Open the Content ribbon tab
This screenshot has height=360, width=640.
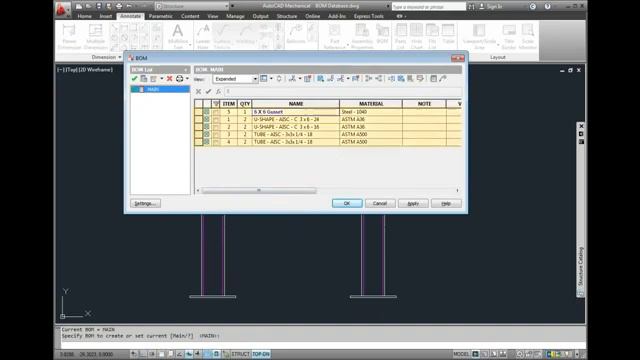(190, 16)
